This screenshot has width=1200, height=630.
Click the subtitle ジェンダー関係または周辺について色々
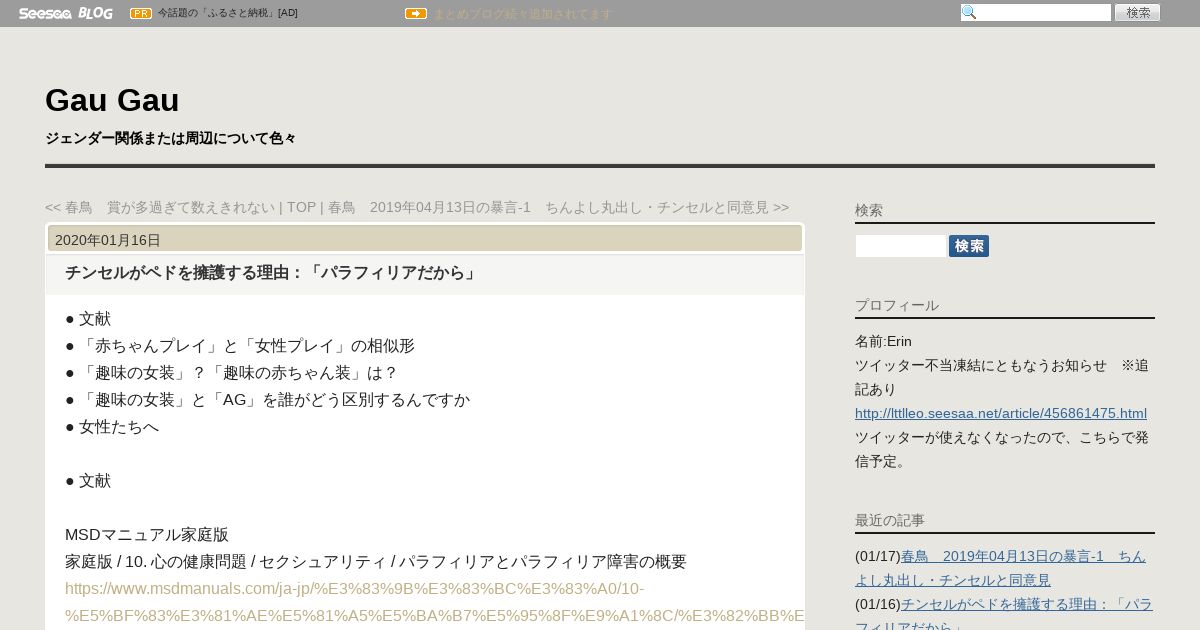(x=171, y=138)
